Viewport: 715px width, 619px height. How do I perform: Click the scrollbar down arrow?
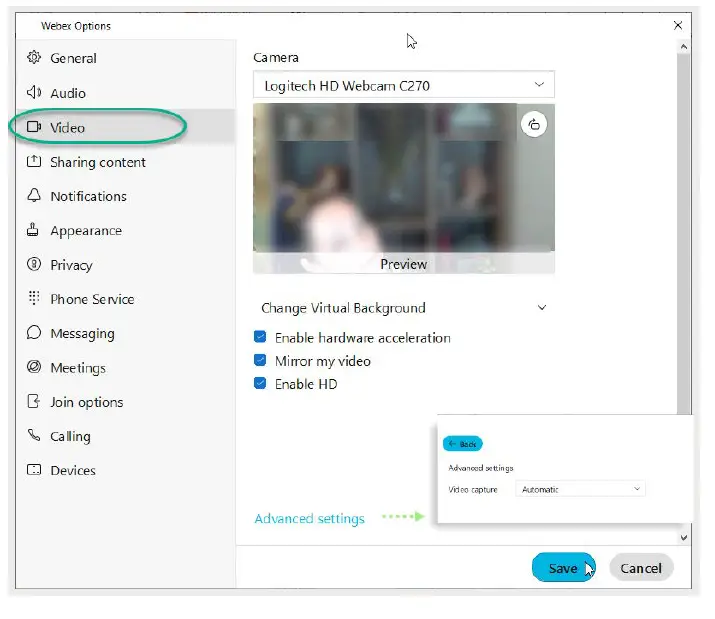[684, 538]
